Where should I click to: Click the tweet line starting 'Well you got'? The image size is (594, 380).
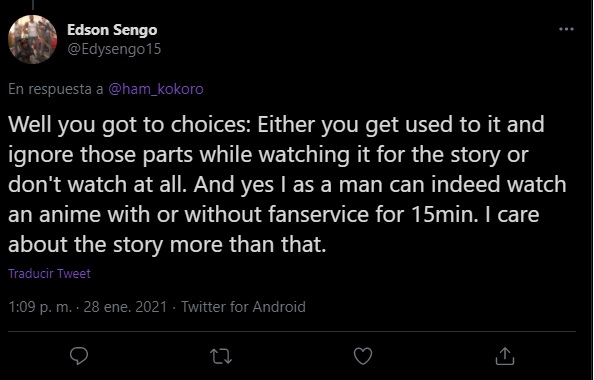click(x=276, y=125)
